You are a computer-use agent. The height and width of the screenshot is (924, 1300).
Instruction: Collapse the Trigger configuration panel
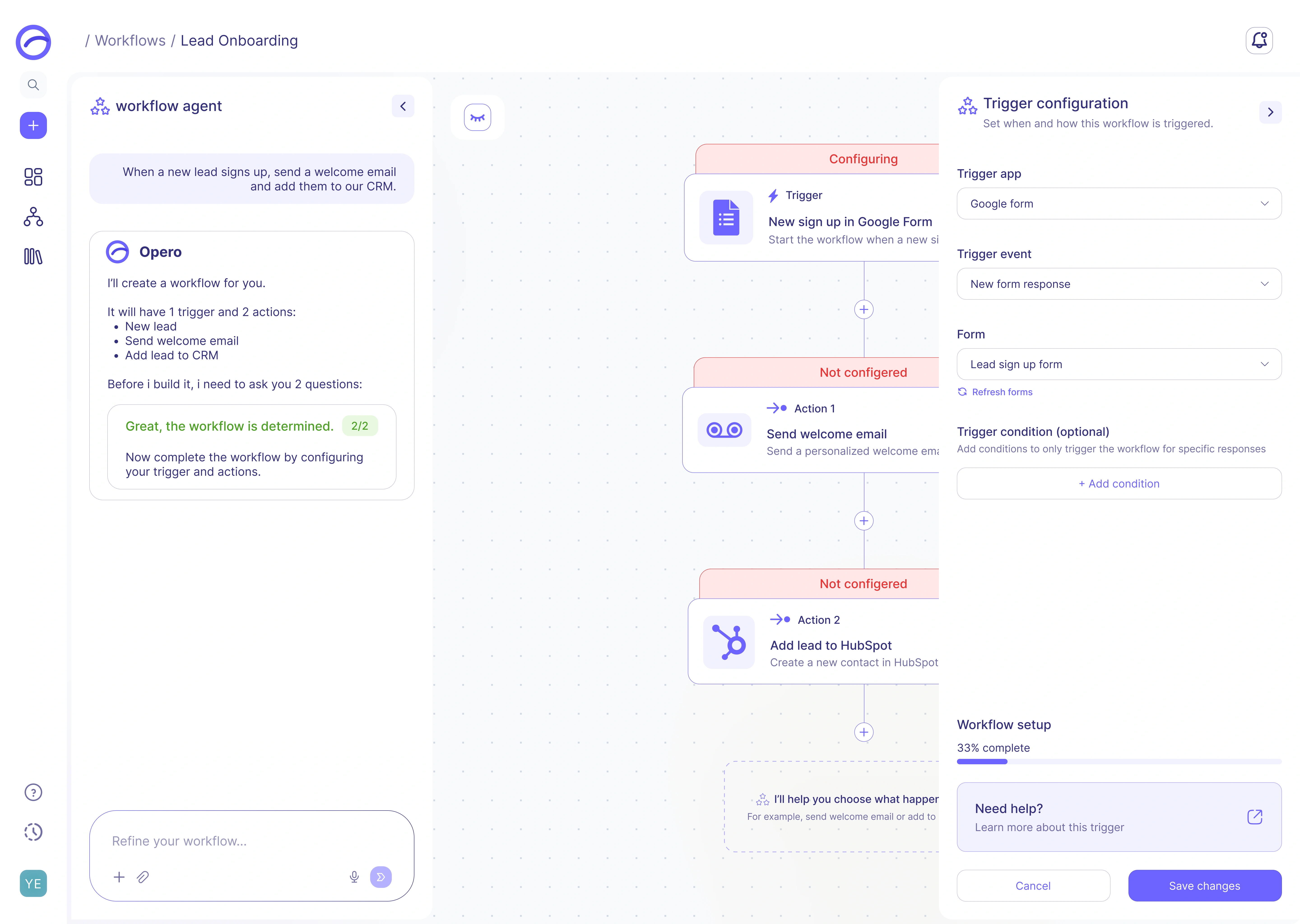[1270, 112]
